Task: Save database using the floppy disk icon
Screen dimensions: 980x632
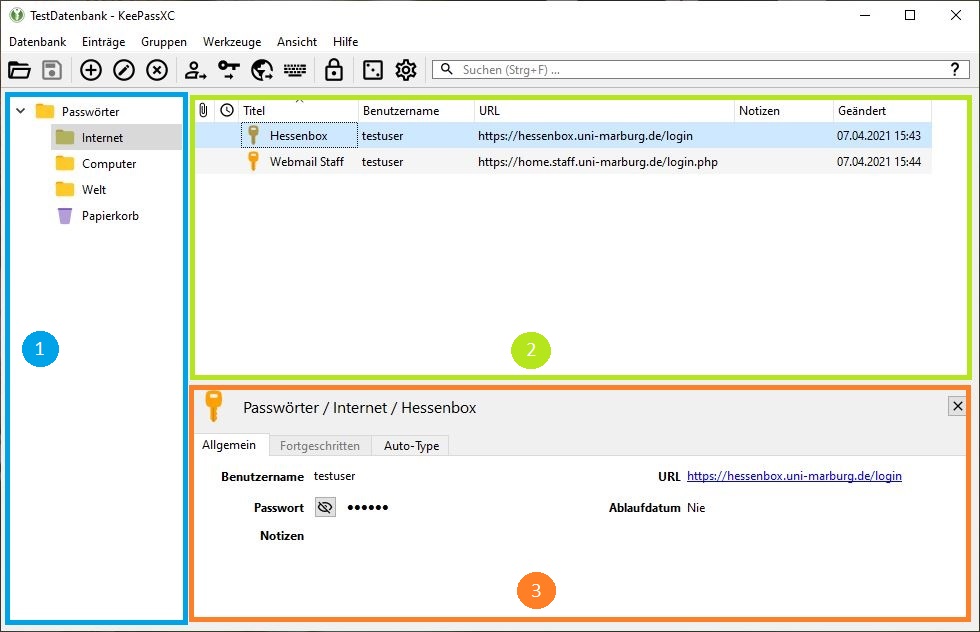Action: coord(52,70)
